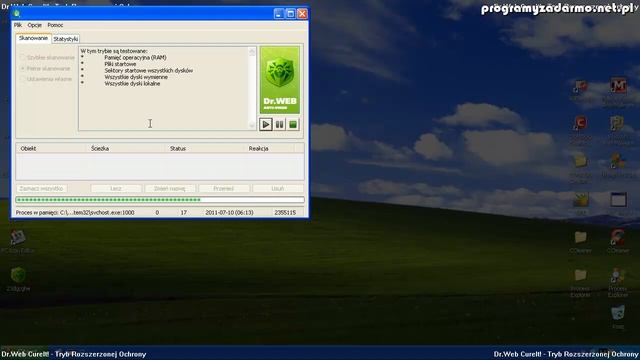Click the Usuń button

tap(278, 189)
